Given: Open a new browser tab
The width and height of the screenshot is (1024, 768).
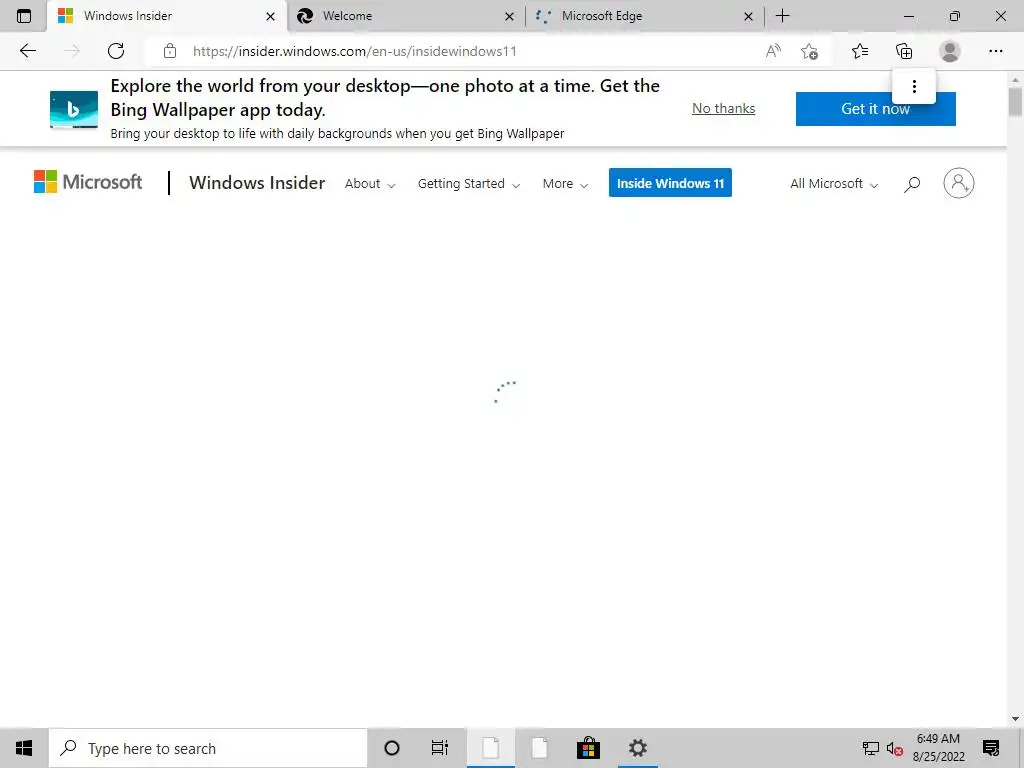Looking at the screenshot, I should click(x=782, y=16).
